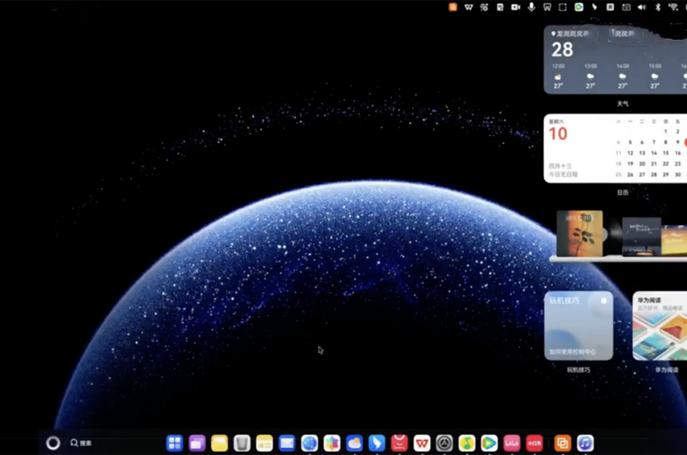Screen dimensions: 687x455
Task: Launch the blue Mail envelope app
Action: [287, 443]
